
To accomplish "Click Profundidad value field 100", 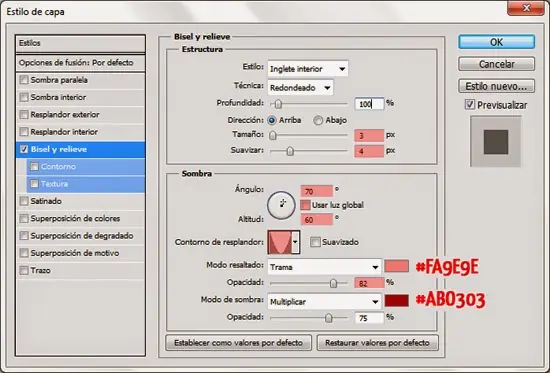I will [369, 104].
